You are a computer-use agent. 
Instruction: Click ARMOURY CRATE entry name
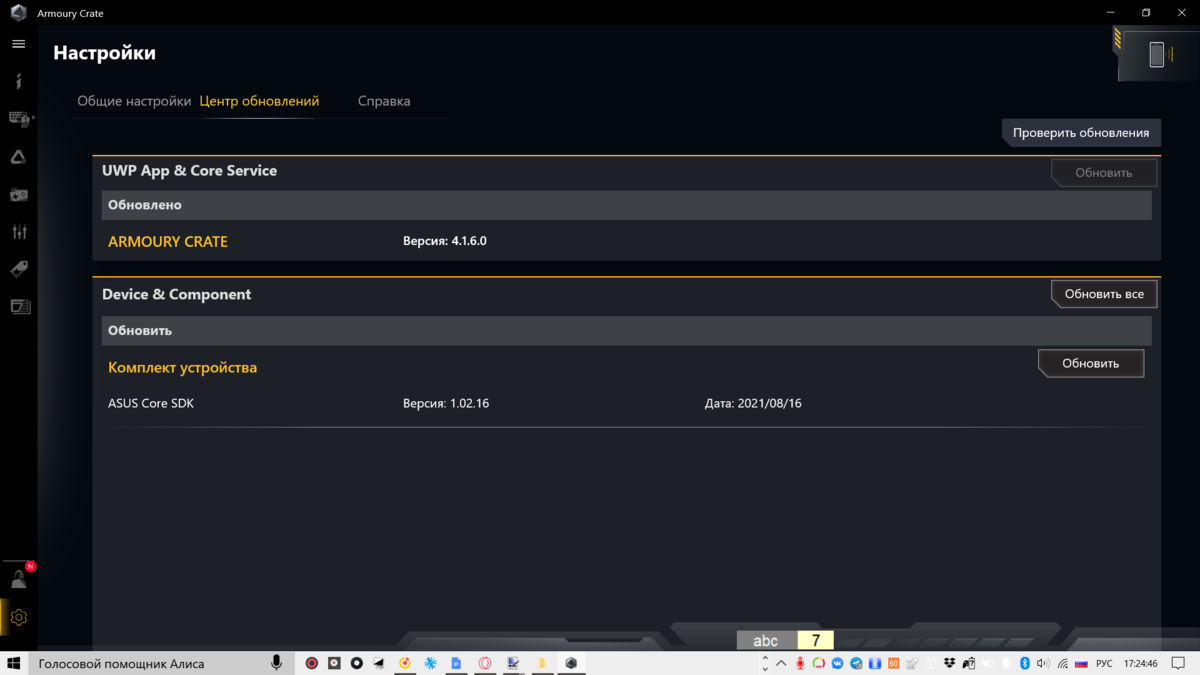(x=168, y=241)
